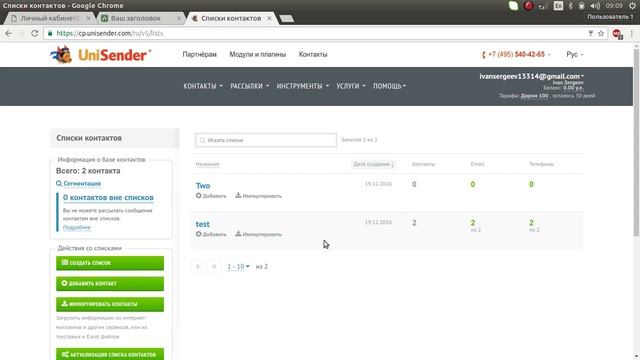This screenshot has width=640, height=360.
Task: Click the UniSender logo
Action: [101, 55]
